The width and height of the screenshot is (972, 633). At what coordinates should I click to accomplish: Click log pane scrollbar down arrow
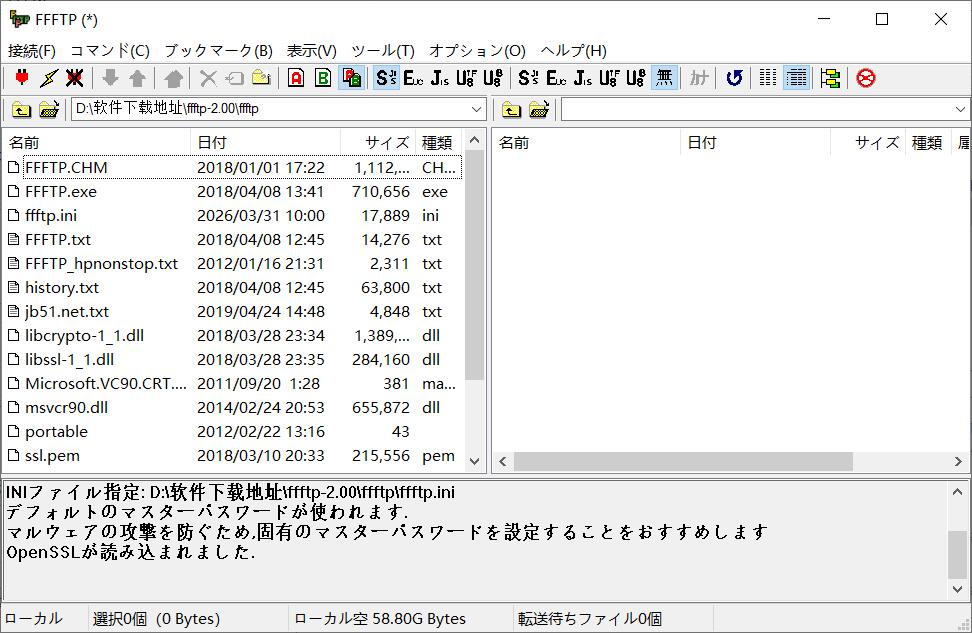click(x=958, y=589)
